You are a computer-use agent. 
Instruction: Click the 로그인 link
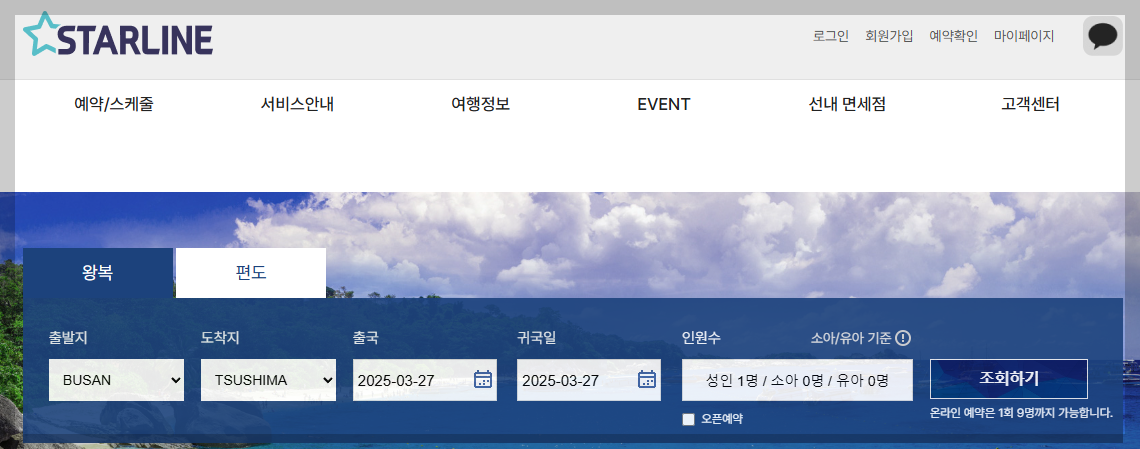tap(831, 36)
